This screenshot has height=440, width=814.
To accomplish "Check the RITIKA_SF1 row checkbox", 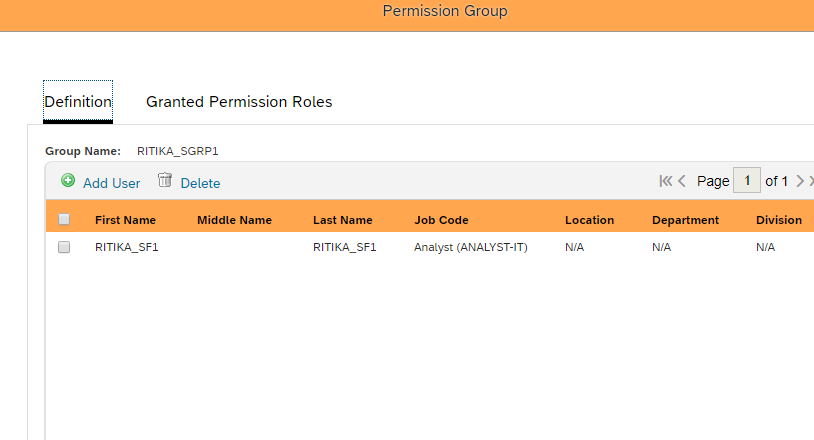I will [64, 247].
